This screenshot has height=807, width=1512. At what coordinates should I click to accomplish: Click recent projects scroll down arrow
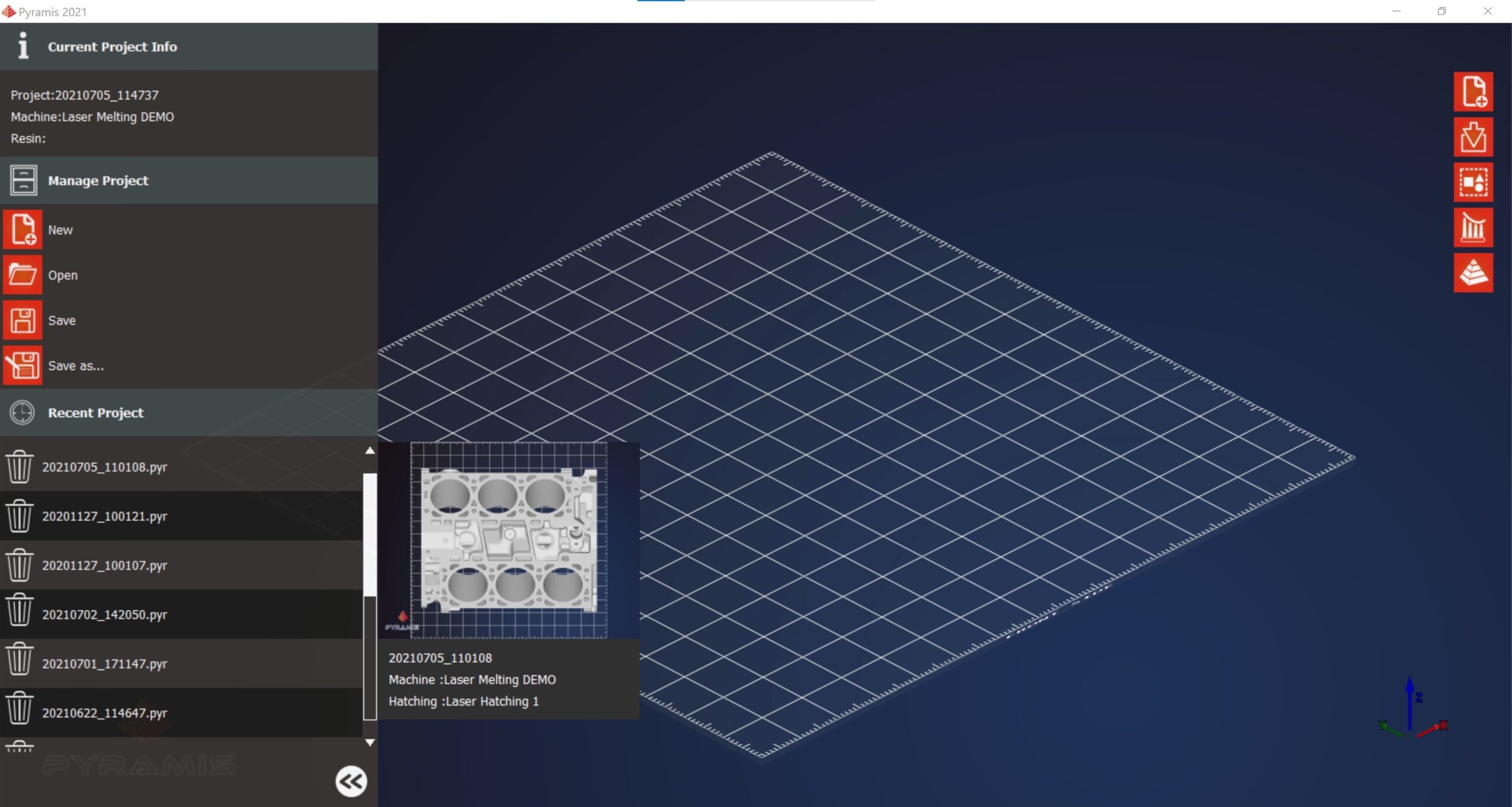(x=370, y=743)
